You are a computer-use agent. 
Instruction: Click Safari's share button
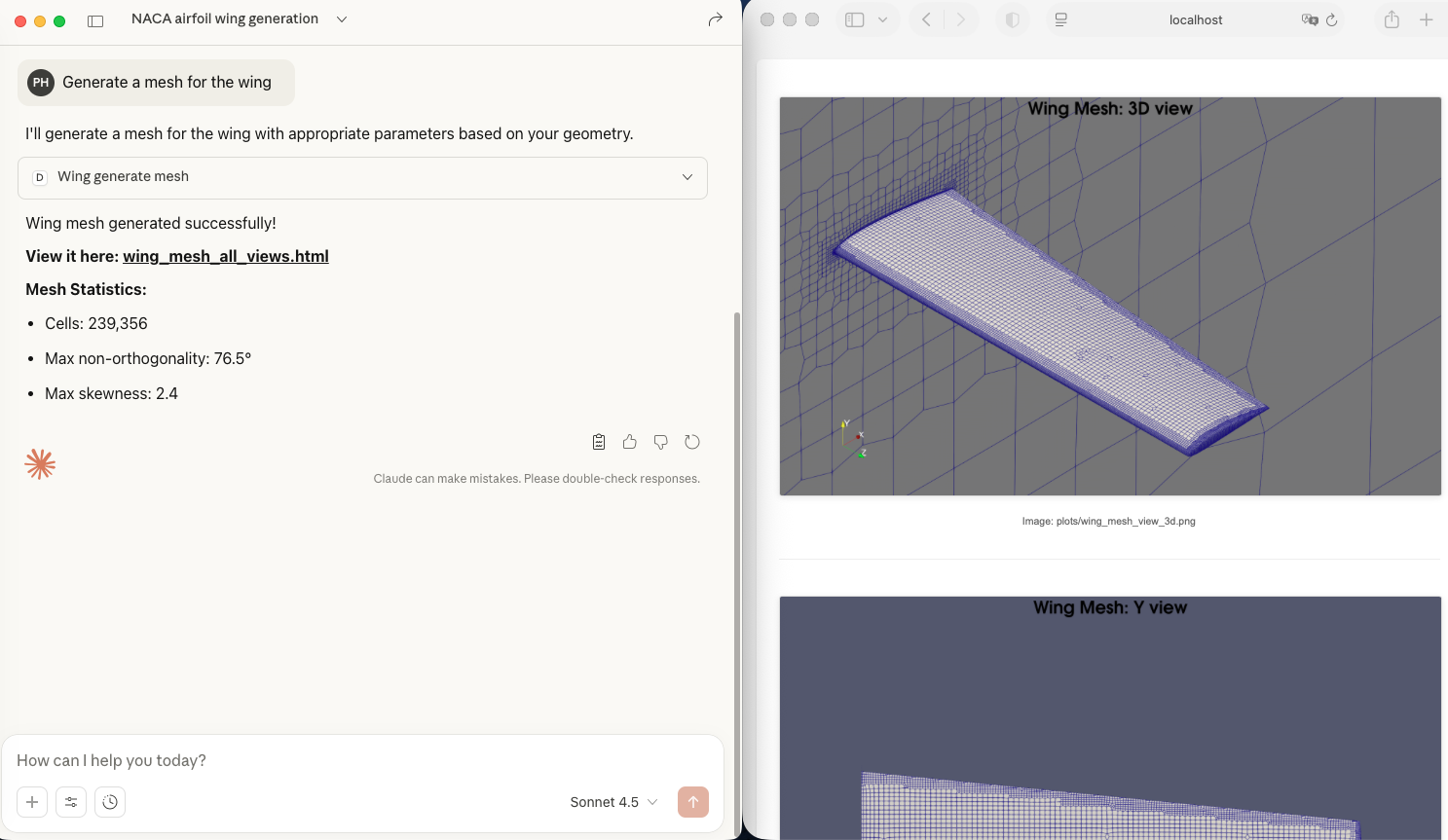tap(1392, 19)
